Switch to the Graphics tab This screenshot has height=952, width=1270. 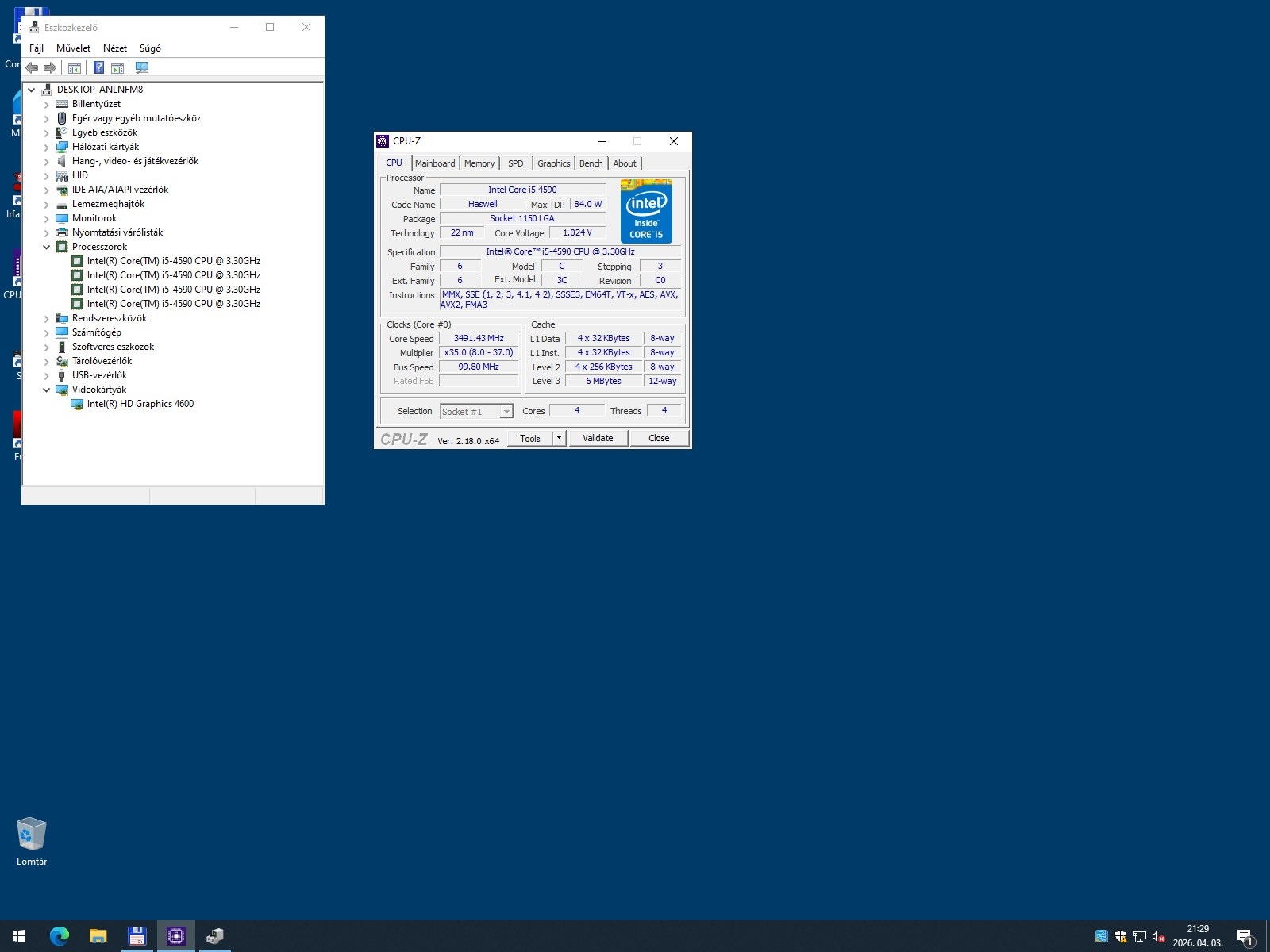point(553,163)
